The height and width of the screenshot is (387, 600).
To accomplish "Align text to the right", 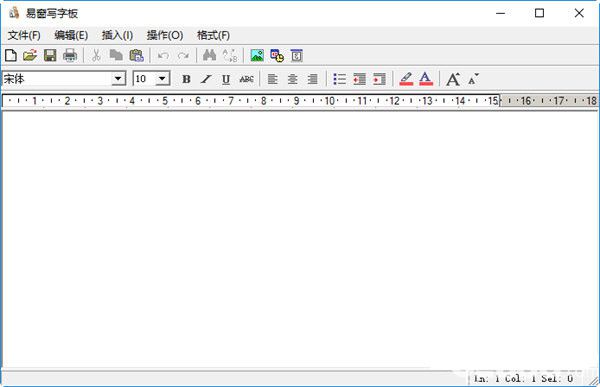I will [x=313, y=79].
